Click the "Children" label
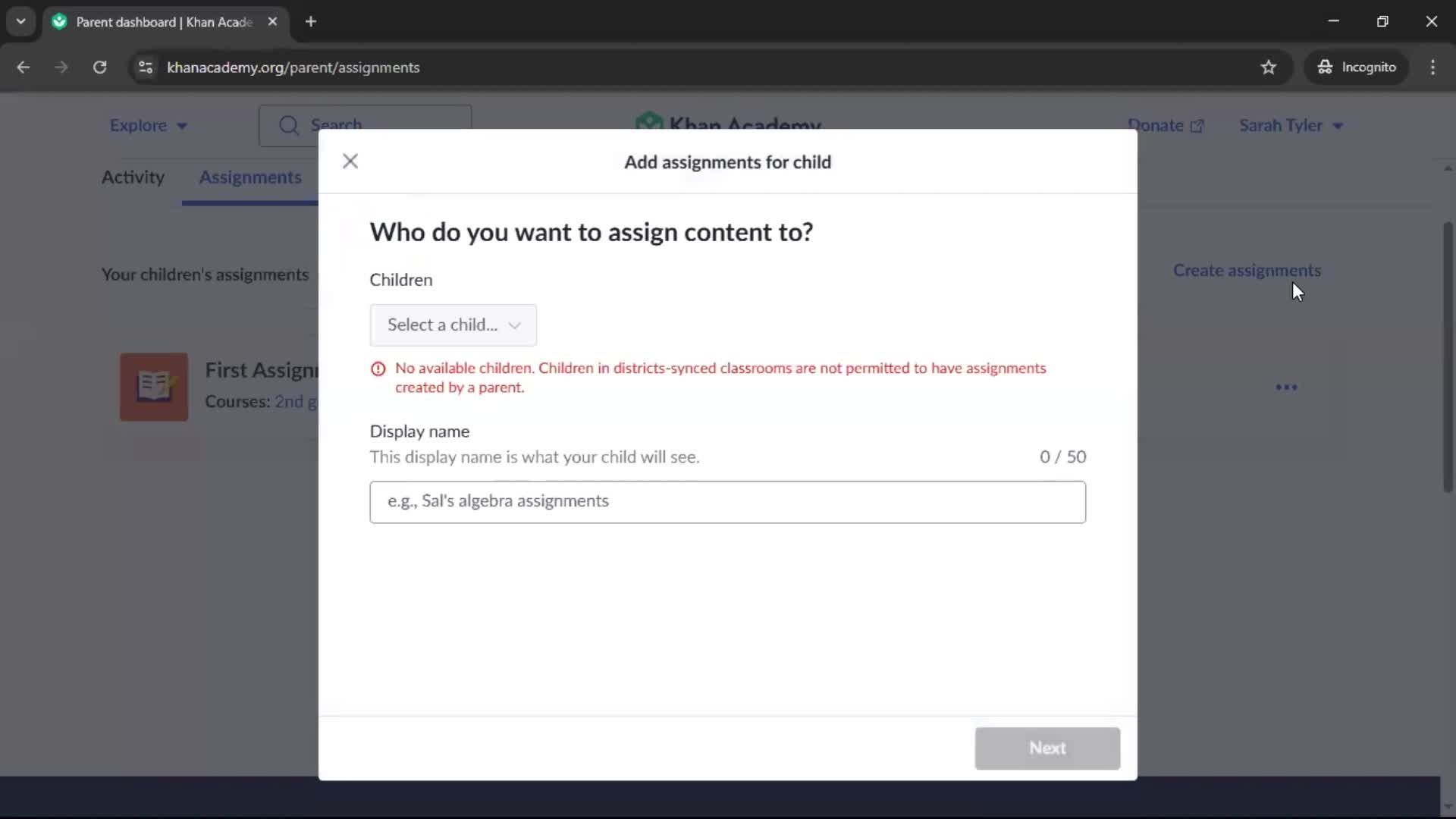Viewport: 1456px width, 819px height. pos(401,280)
